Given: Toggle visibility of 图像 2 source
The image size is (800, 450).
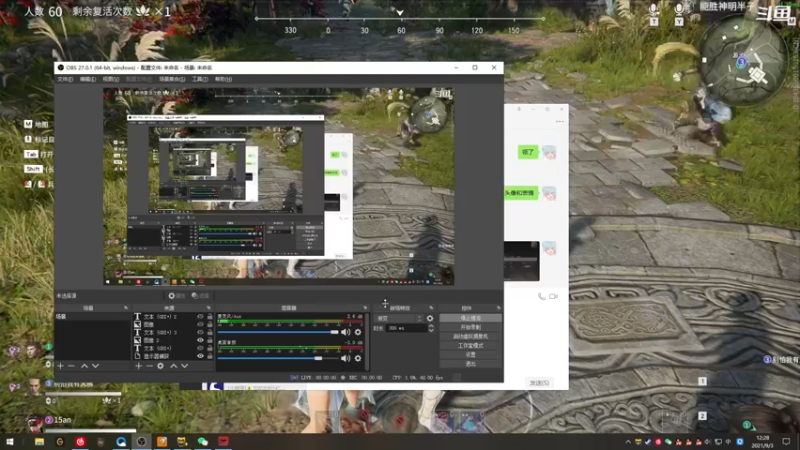Looking at the screenshot, I should pyautogui.click(x=200, y=340).
